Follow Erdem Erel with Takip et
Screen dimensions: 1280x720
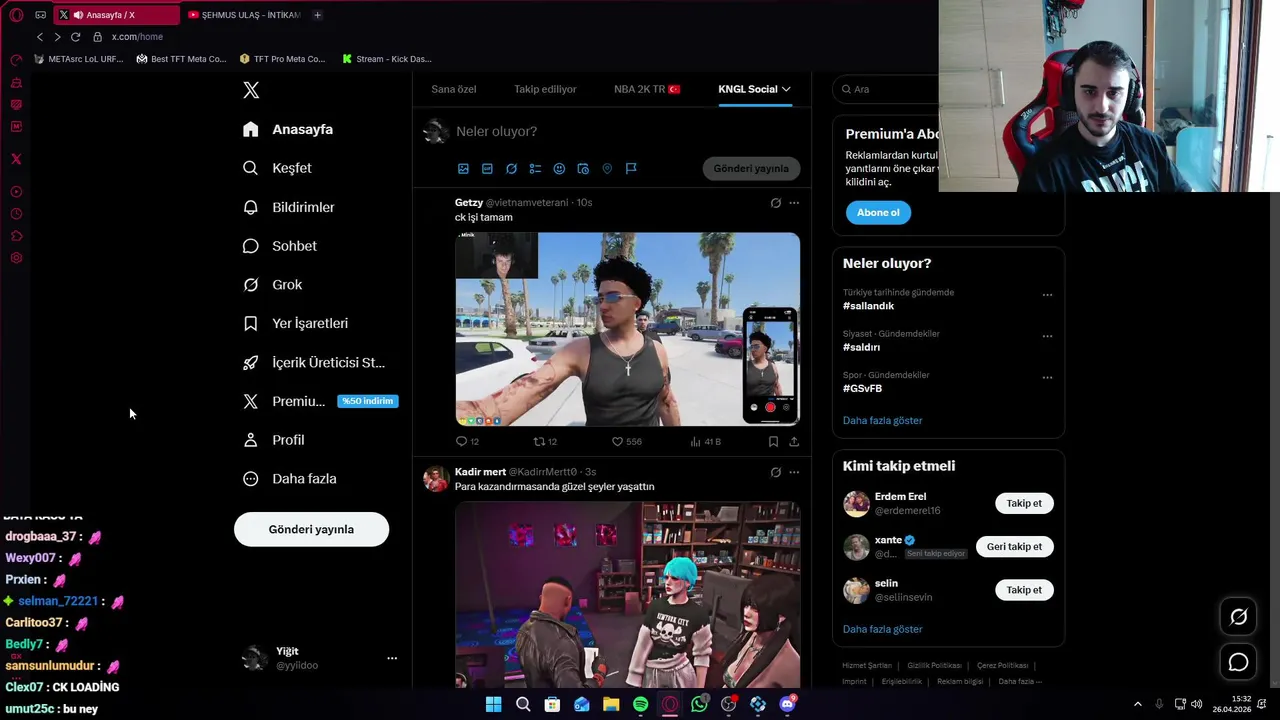point(1024,503)
